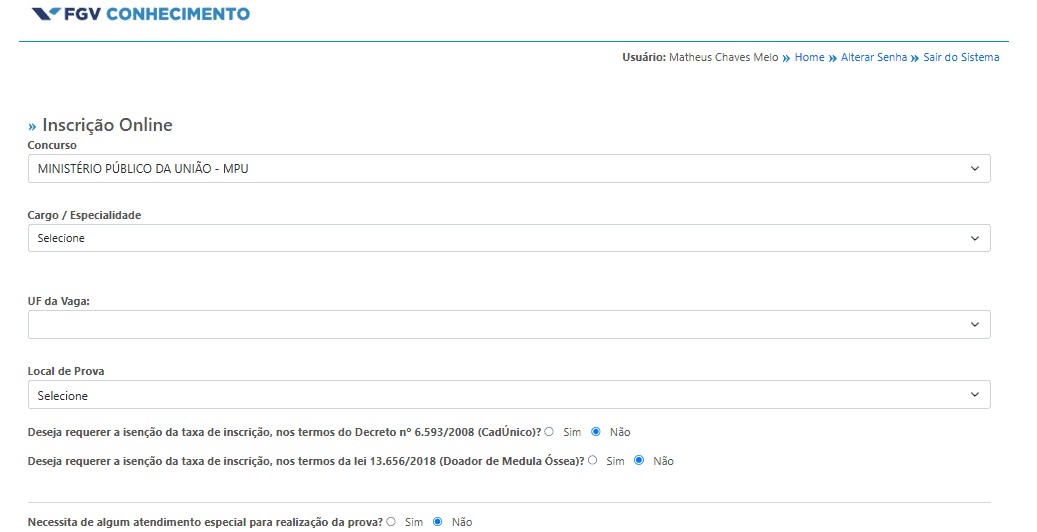Click the lei 13.656/2018 question text
This screenshot has height=532, width=1037.
click(x=306, y=461)
